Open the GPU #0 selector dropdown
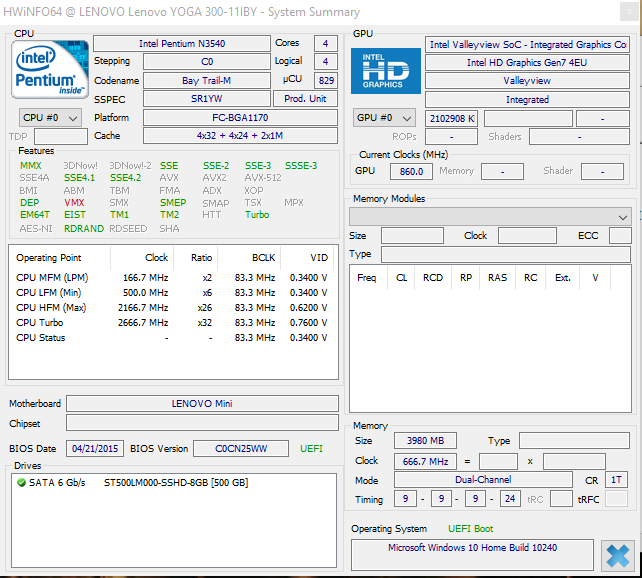 (x=385, y=117)
